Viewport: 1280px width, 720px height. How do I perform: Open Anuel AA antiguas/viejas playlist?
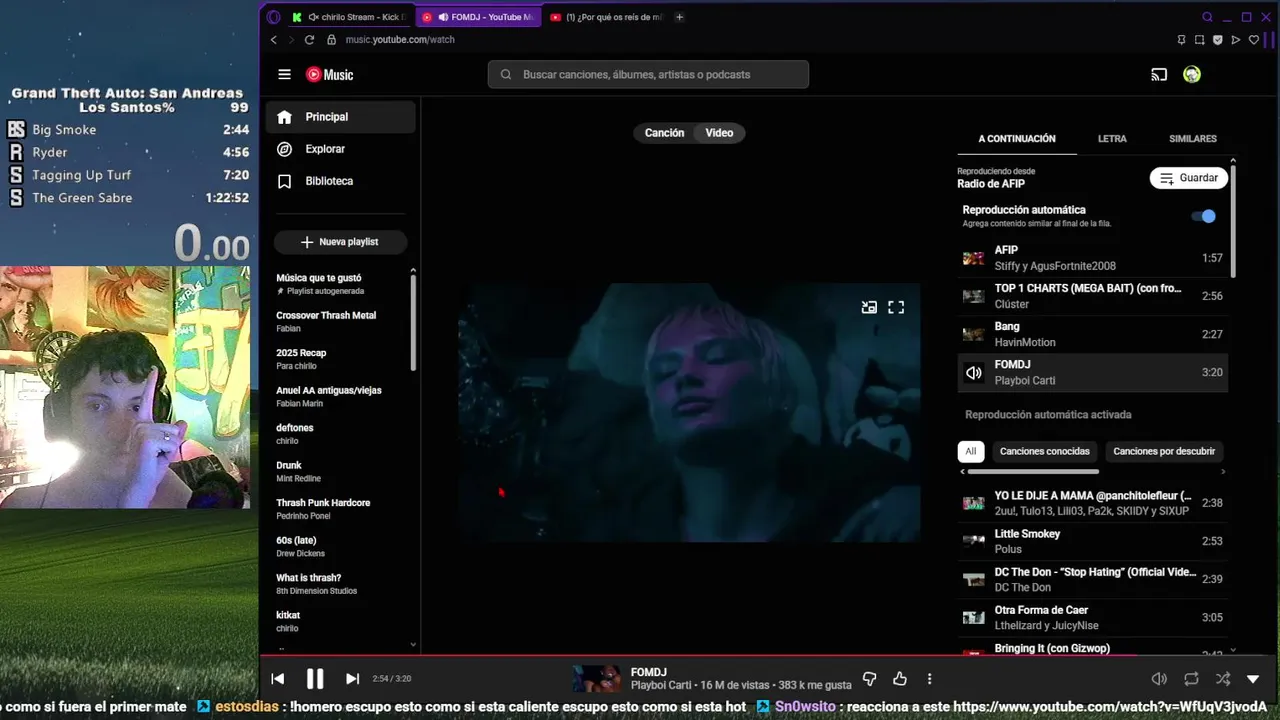340,396
